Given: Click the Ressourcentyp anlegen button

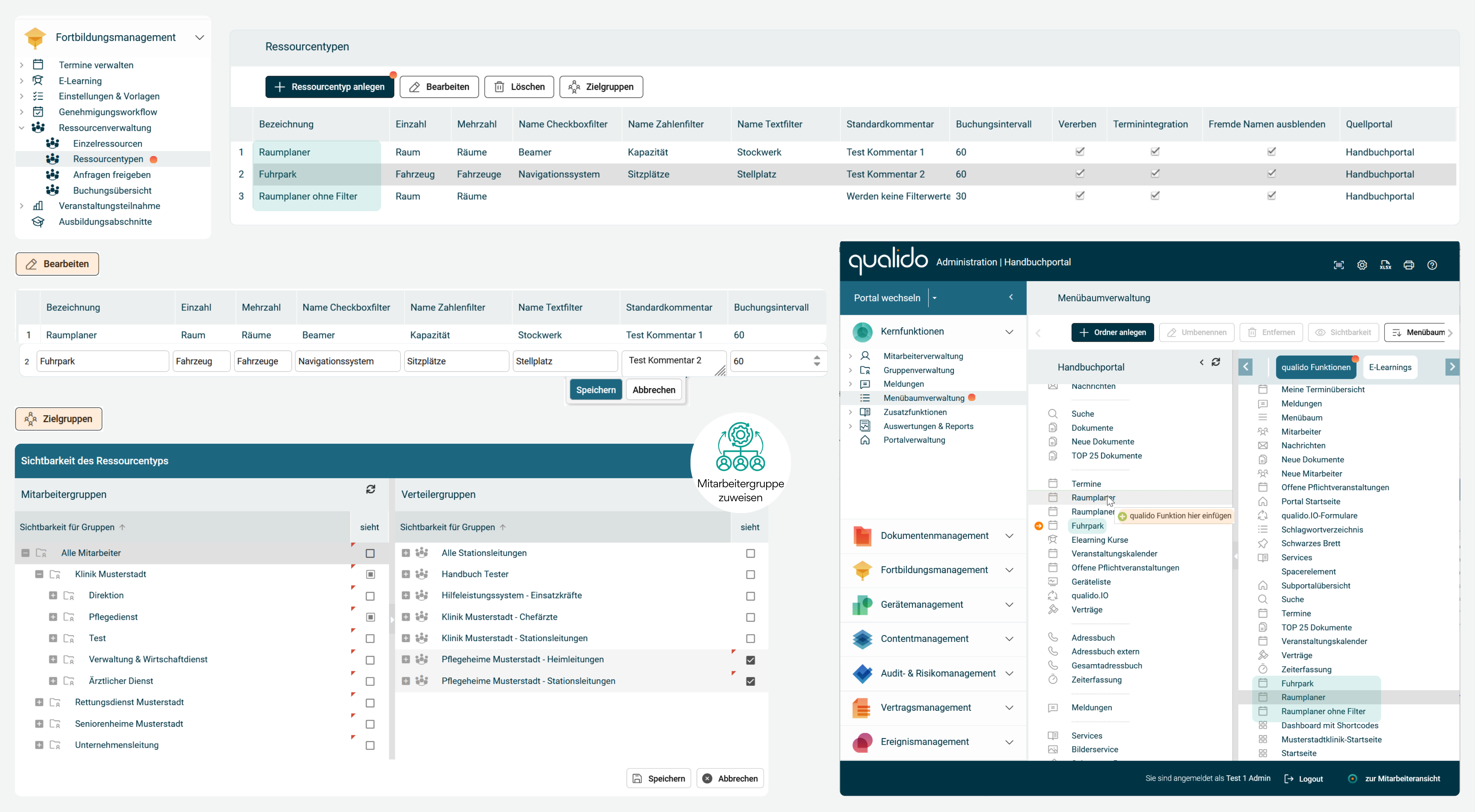Looking at the screenshot, I should pyautogui.click(x=329, y=87).
